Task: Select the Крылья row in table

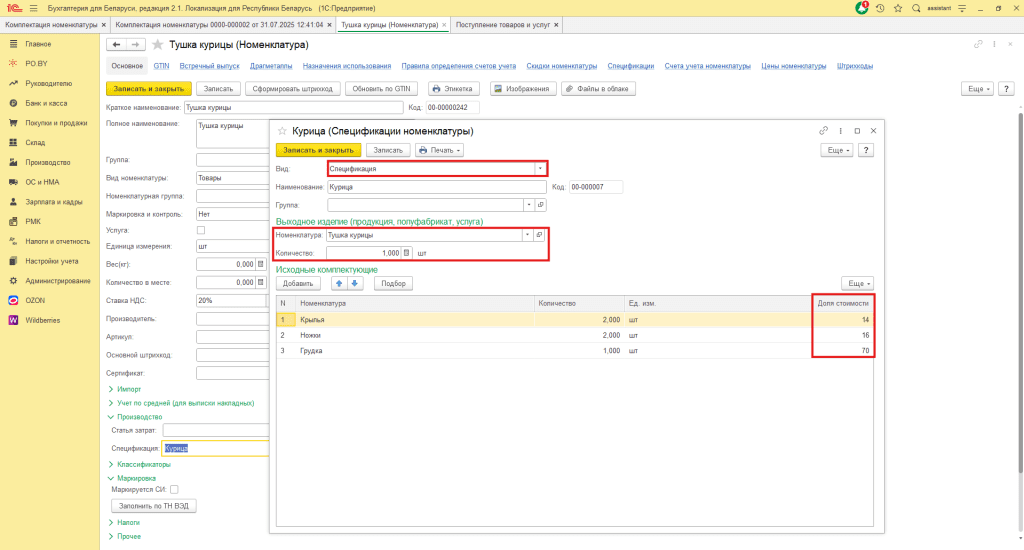Action: (x=575, y=319)
